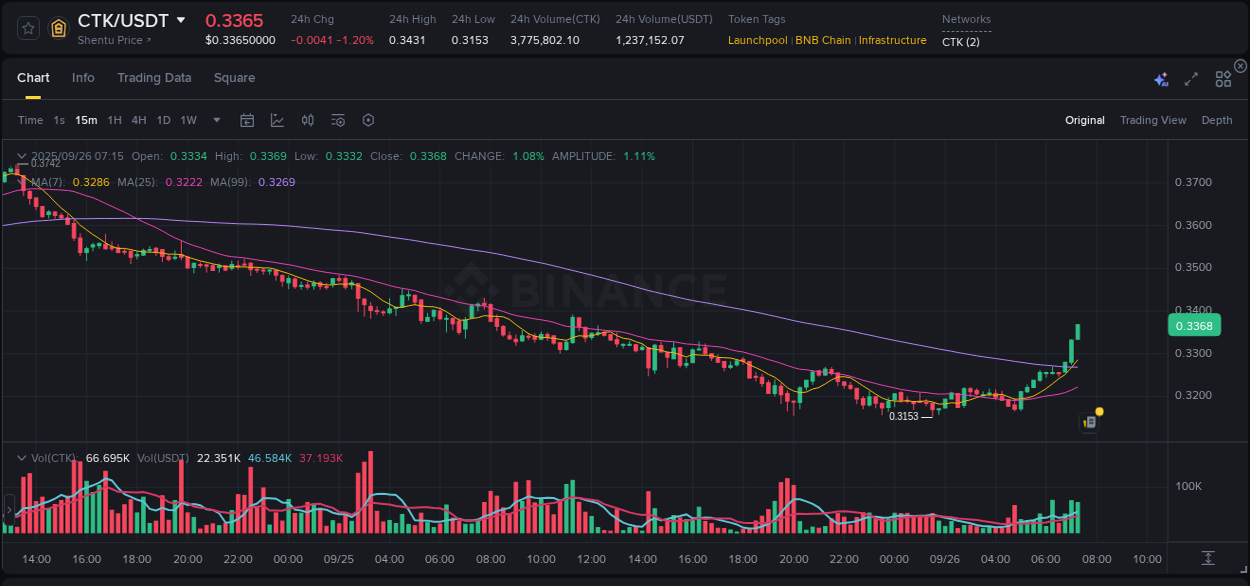
Task: Click the green 0.3368 price label
Action: tap(1194, 325)
